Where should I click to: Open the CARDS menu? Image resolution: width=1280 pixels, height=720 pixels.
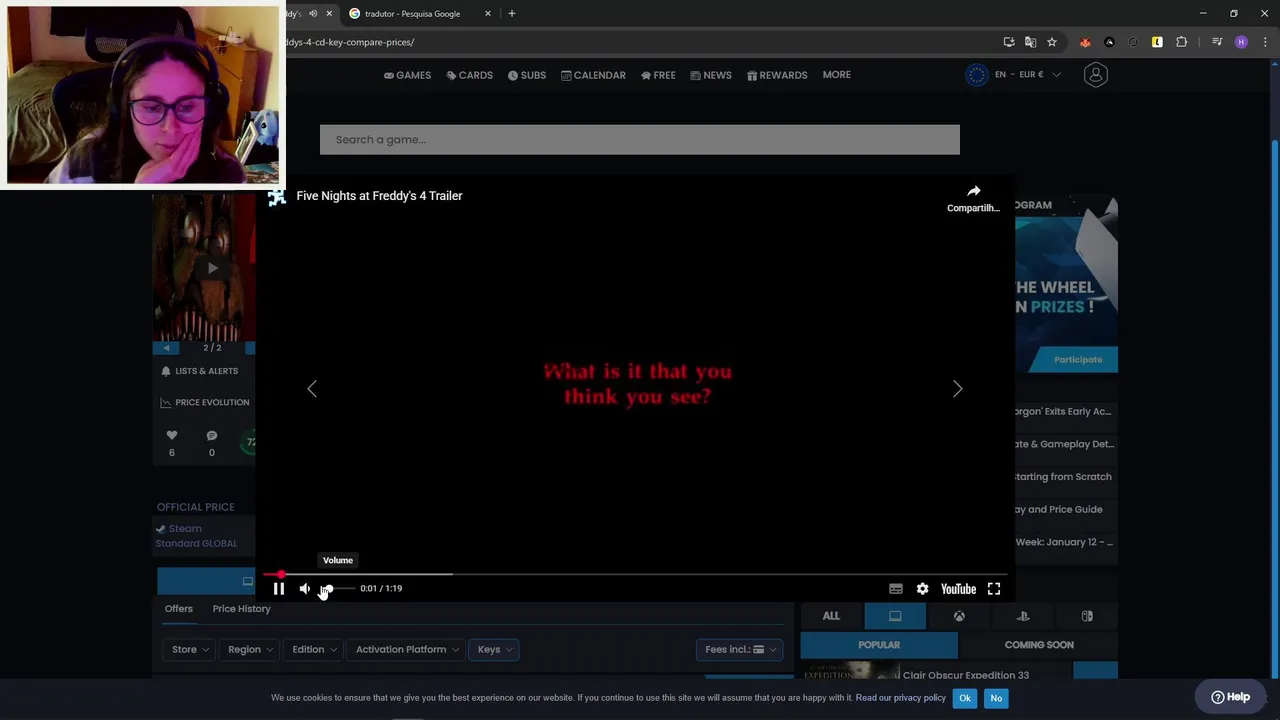point(469,75)
